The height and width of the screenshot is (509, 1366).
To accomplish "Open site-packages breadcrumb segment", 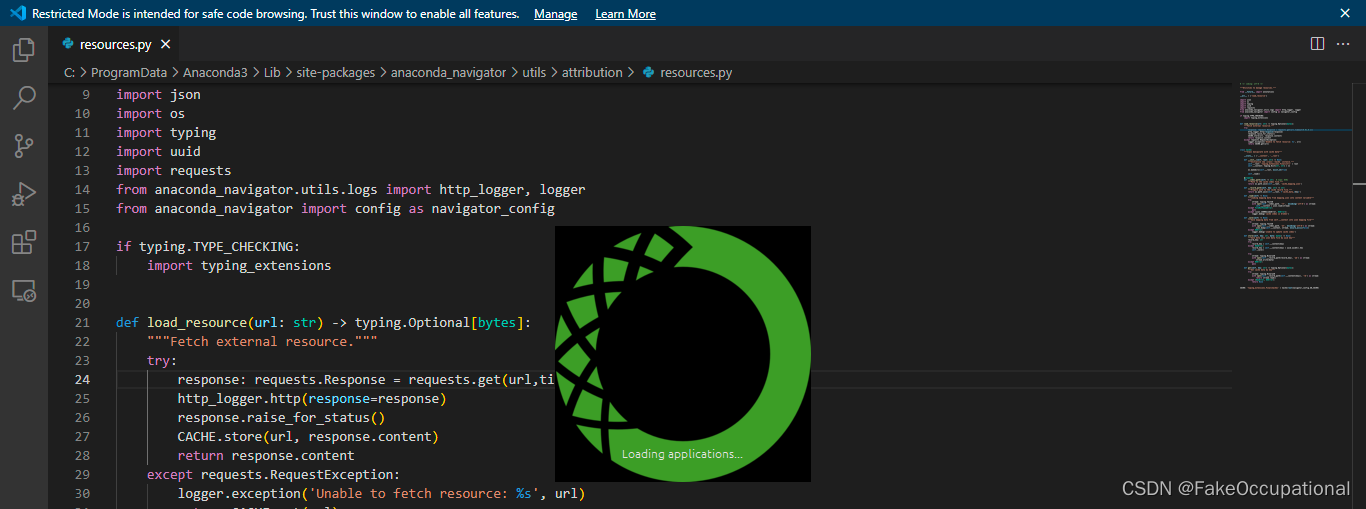I will [336, 72].
